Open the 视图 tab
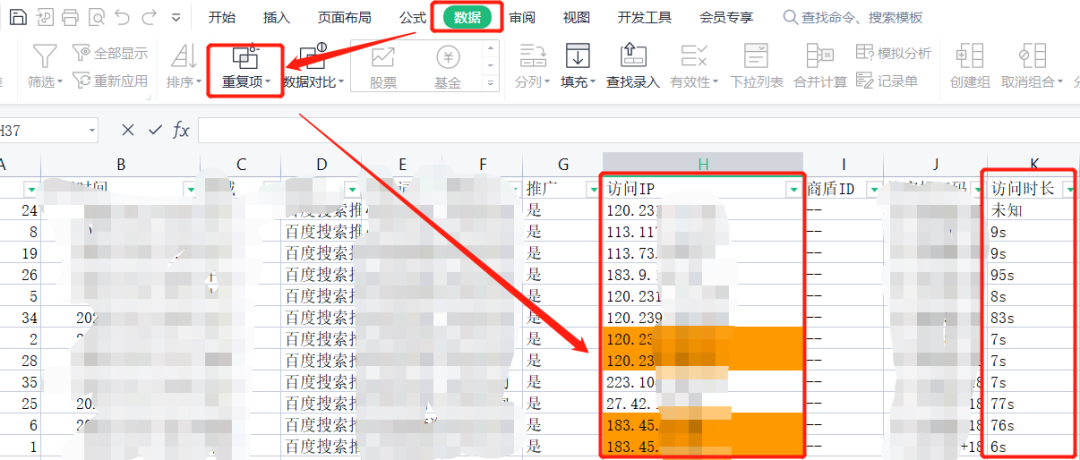The width and height of the screenshot is (1080, 460). [x=577, y=18]
